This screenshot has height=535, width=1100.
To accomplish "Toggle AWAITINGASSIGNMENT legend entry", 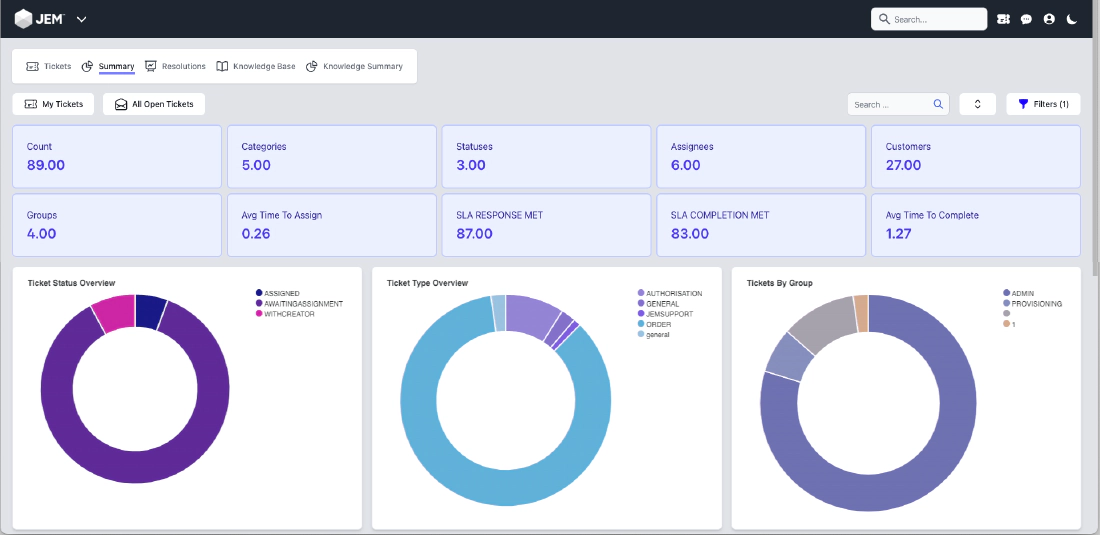I will click(x=300, y=304).
